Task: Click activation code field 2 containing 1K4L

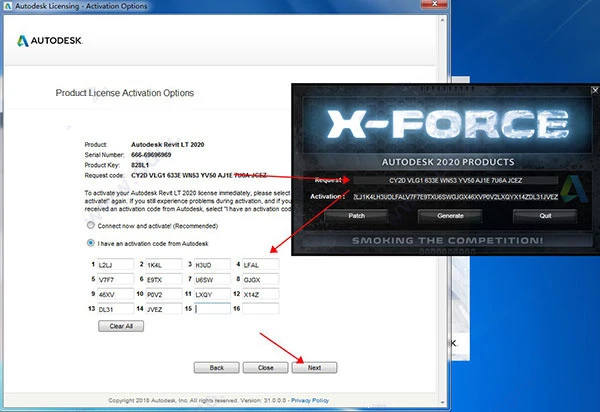Action: click(164, 265)
